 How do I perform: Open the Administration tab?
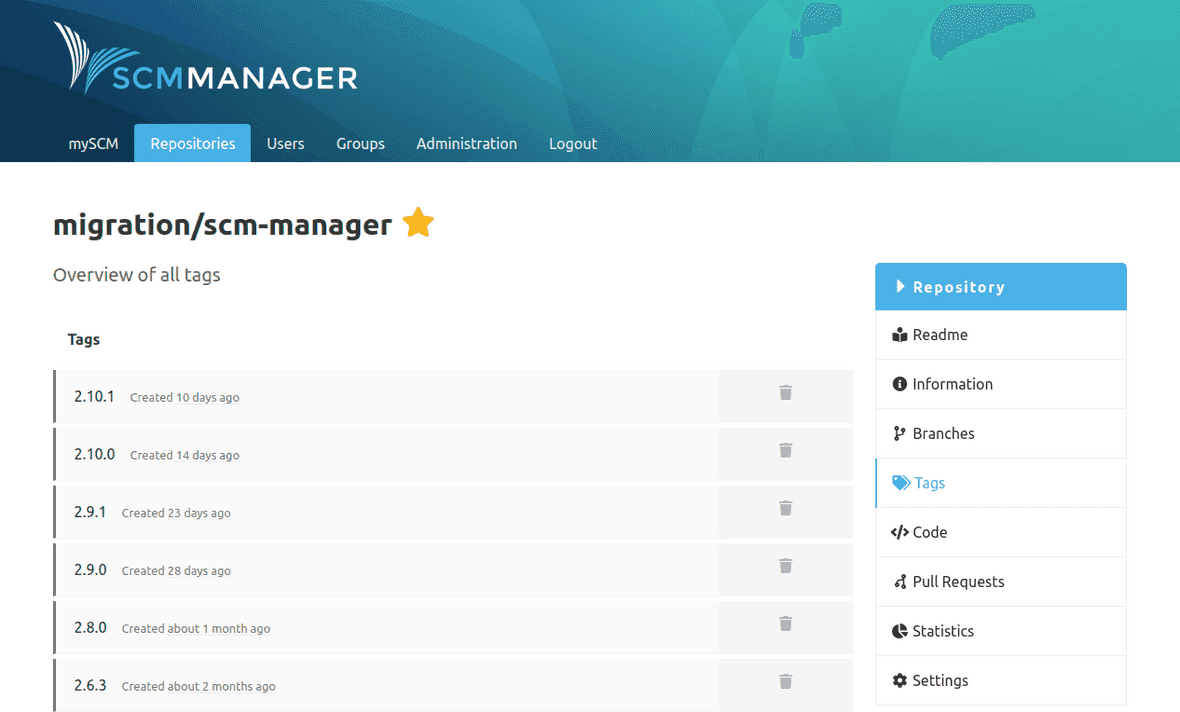(x=466, y=143)
